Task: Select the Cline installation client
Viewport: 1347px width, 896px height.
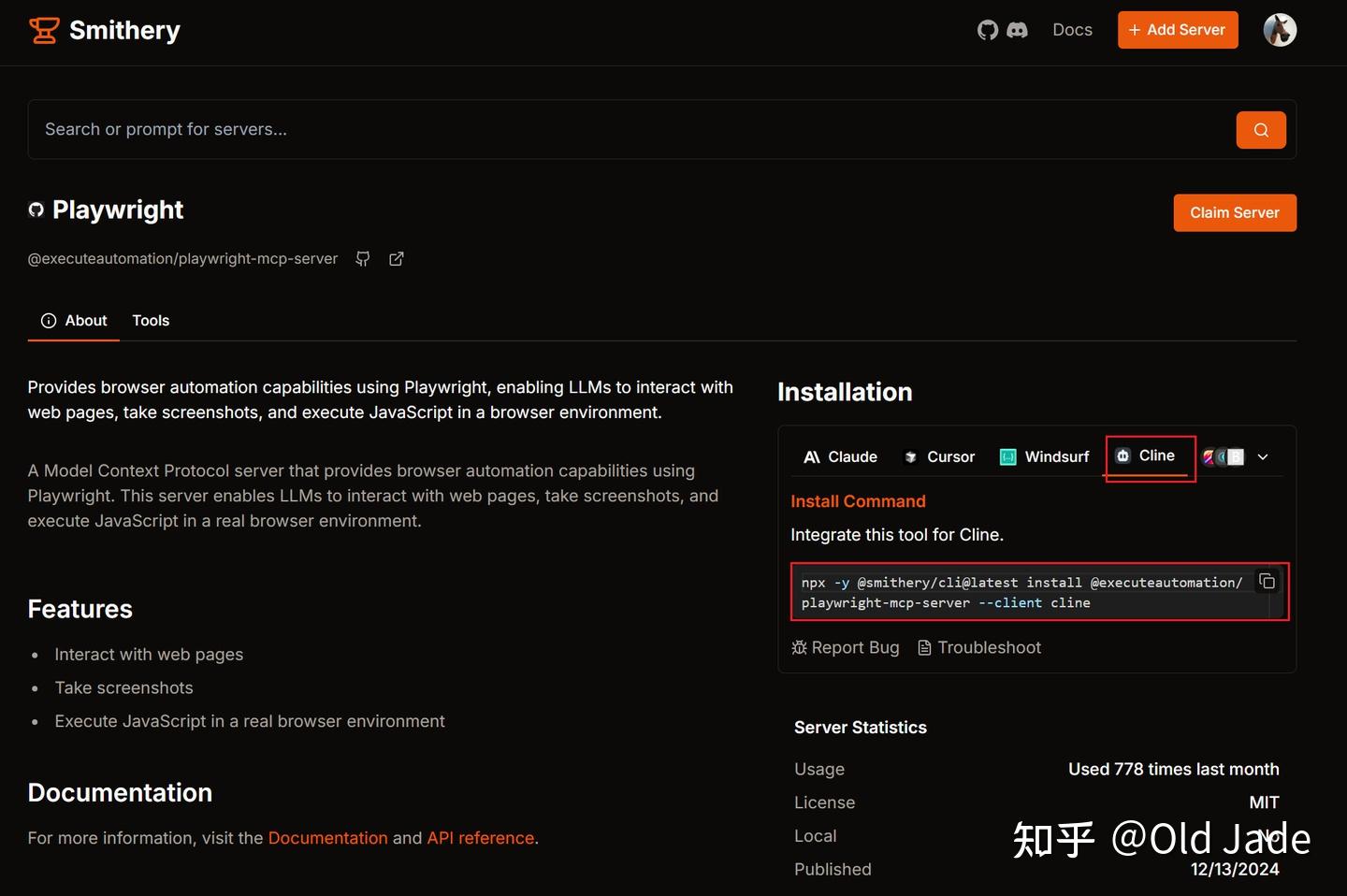Action: click(1149, 456)
